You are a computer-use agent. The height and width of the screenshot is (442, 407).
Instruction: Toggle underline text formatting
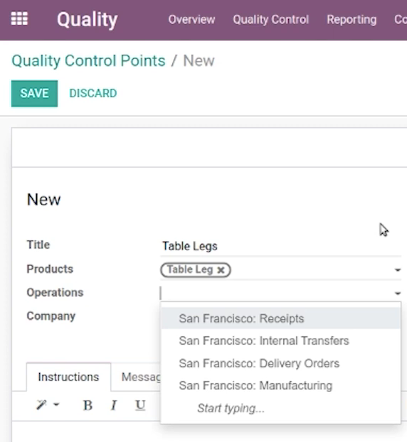click(x=140, y=405)
